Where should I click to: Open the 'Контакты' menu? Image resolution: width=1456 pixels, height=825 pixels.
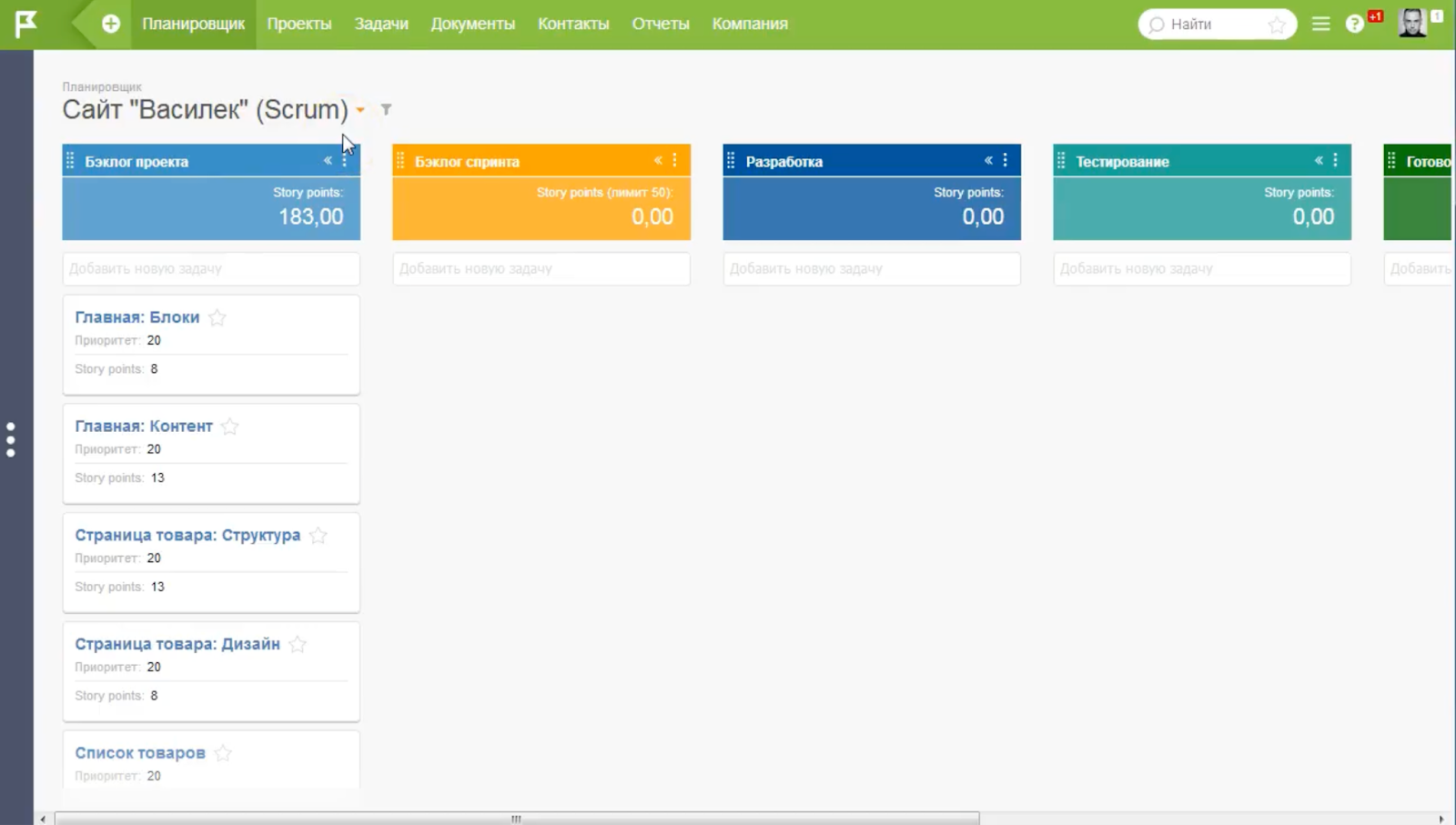tap(573, 24)
